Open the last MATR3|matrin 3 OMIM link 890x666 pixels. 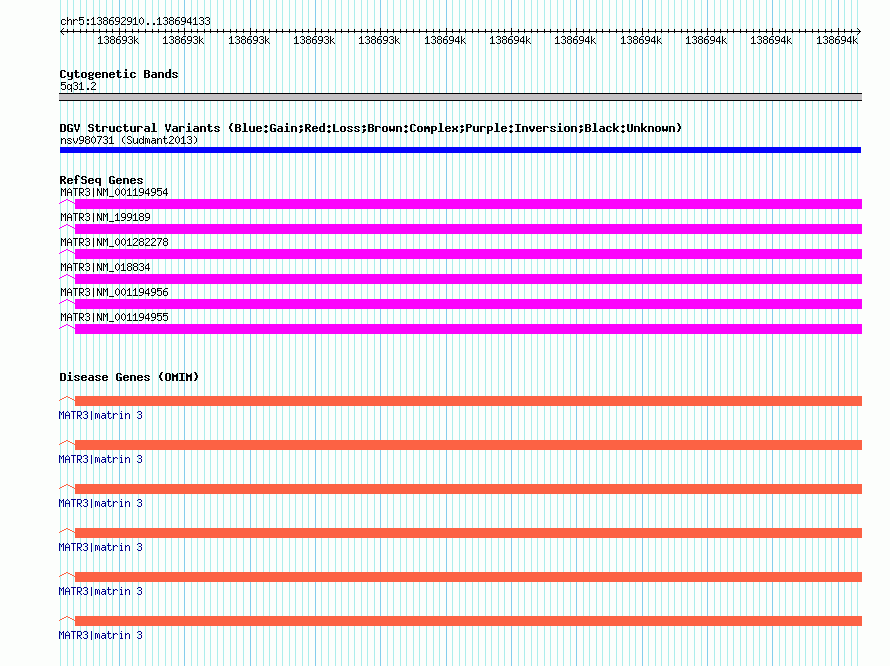100,635
